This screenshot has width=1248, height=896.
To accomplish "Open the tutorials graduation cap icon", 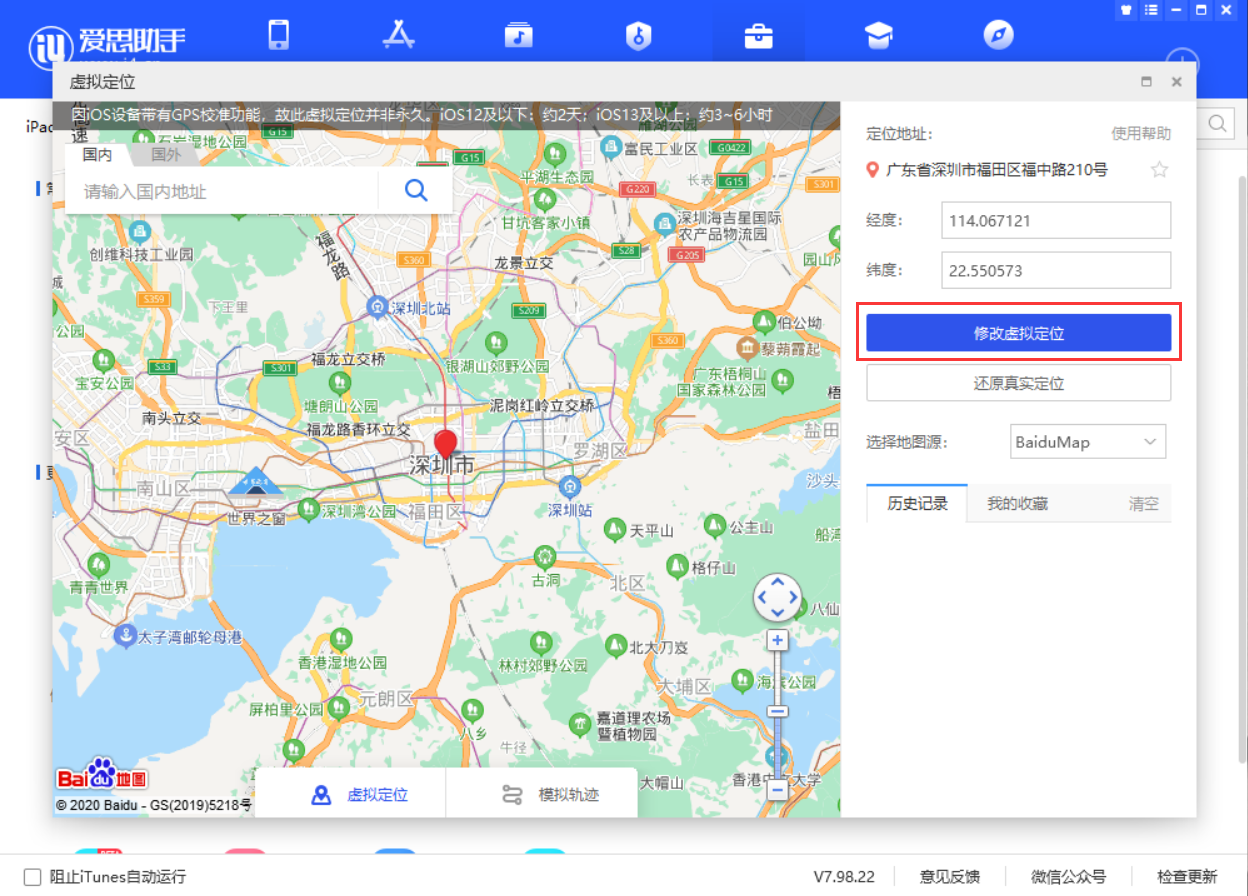I will point(878,36).
